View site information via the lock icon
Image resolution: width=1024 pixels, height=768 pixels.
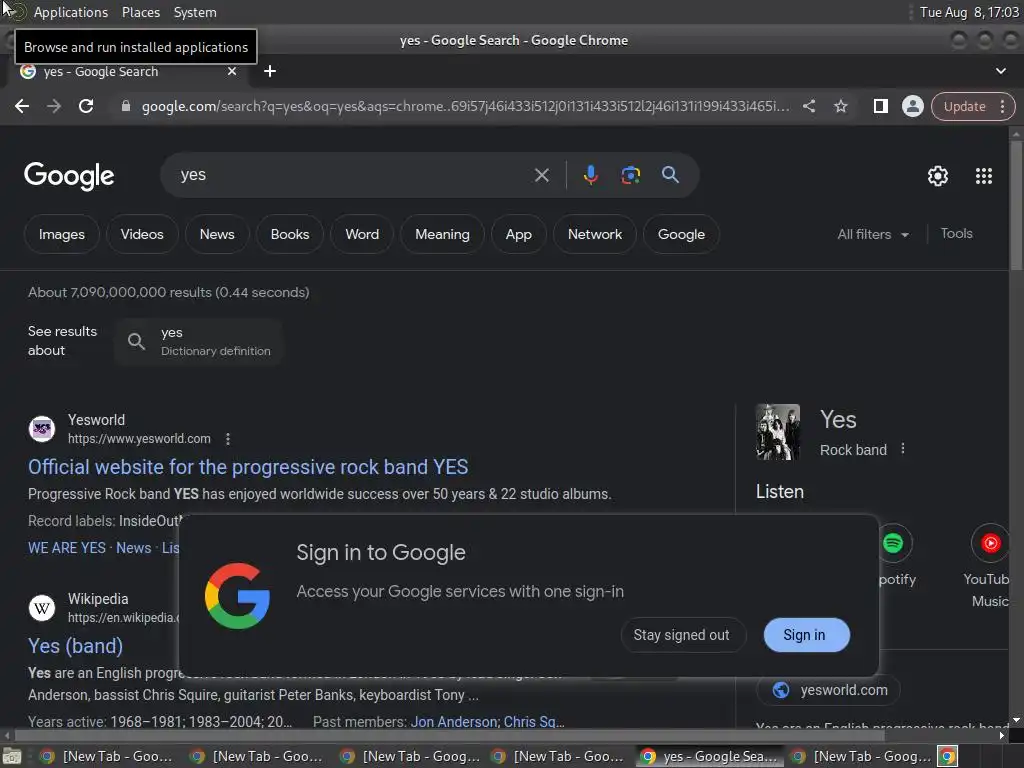(x=126, y=106)
